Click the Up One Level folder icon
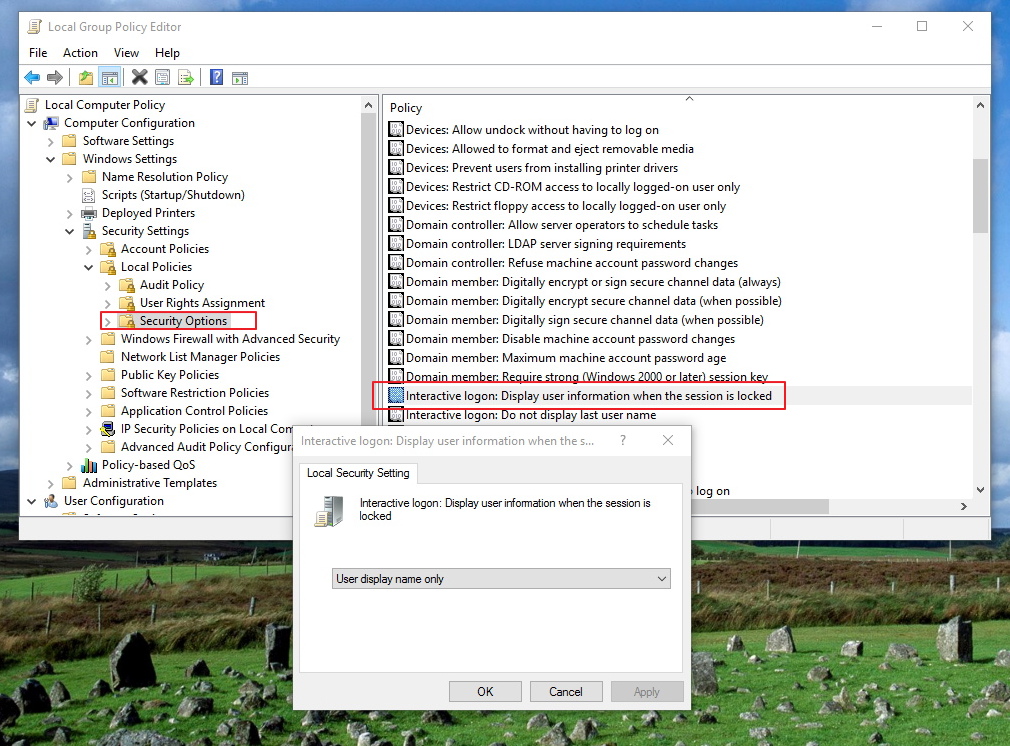 point(86,77)
